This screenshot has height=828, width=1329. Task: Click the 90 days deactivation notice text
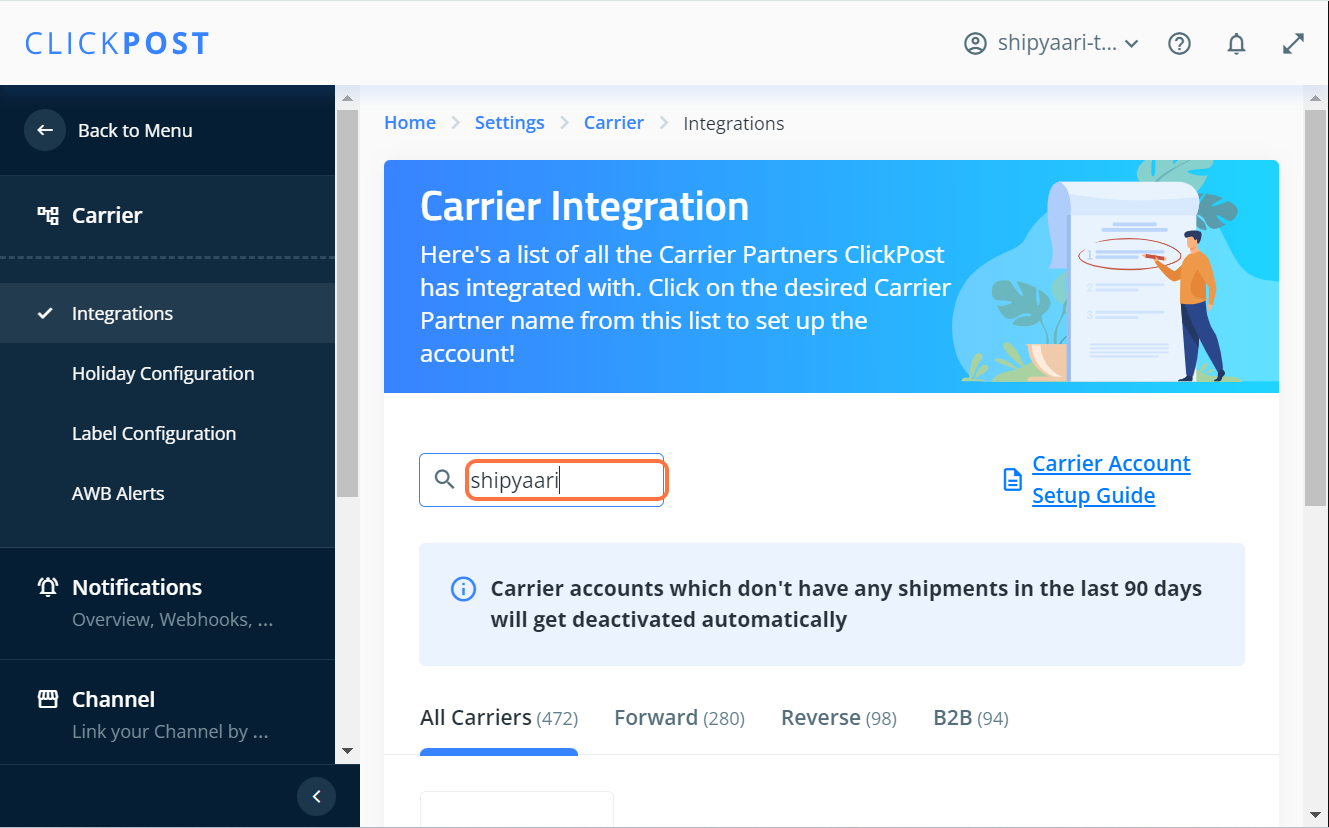846,604
